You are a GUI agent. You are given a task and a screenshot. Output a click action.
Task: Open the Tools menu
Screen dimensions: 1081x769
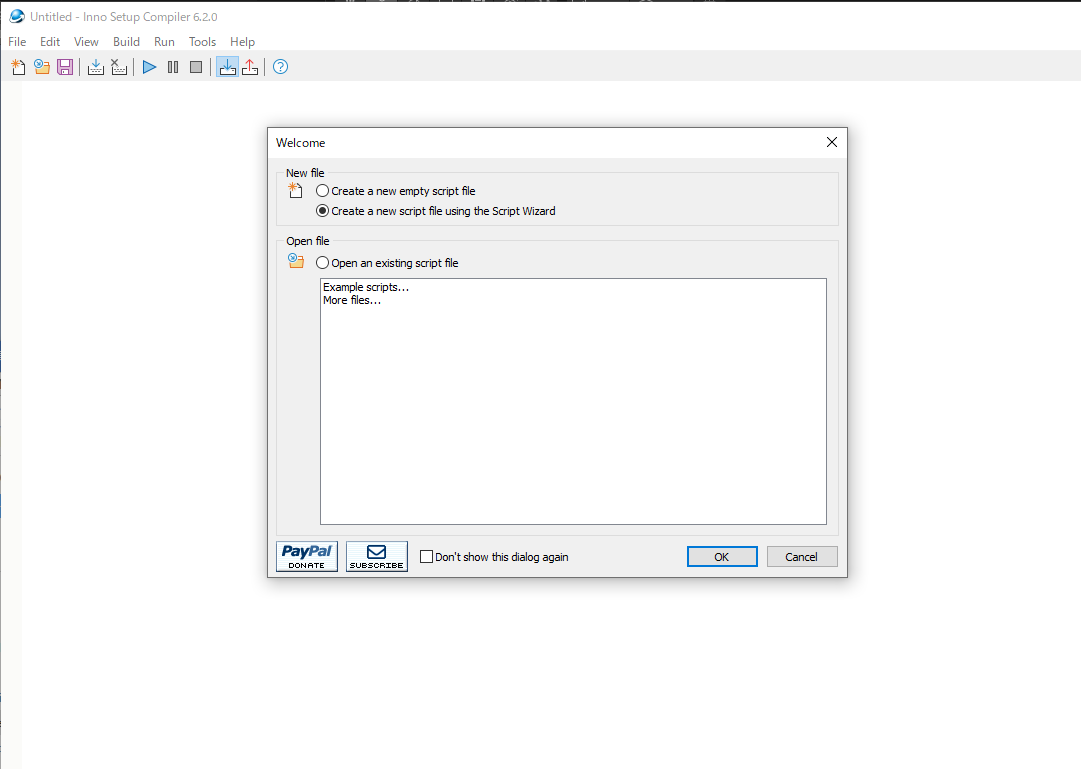[x=202, y=41]
